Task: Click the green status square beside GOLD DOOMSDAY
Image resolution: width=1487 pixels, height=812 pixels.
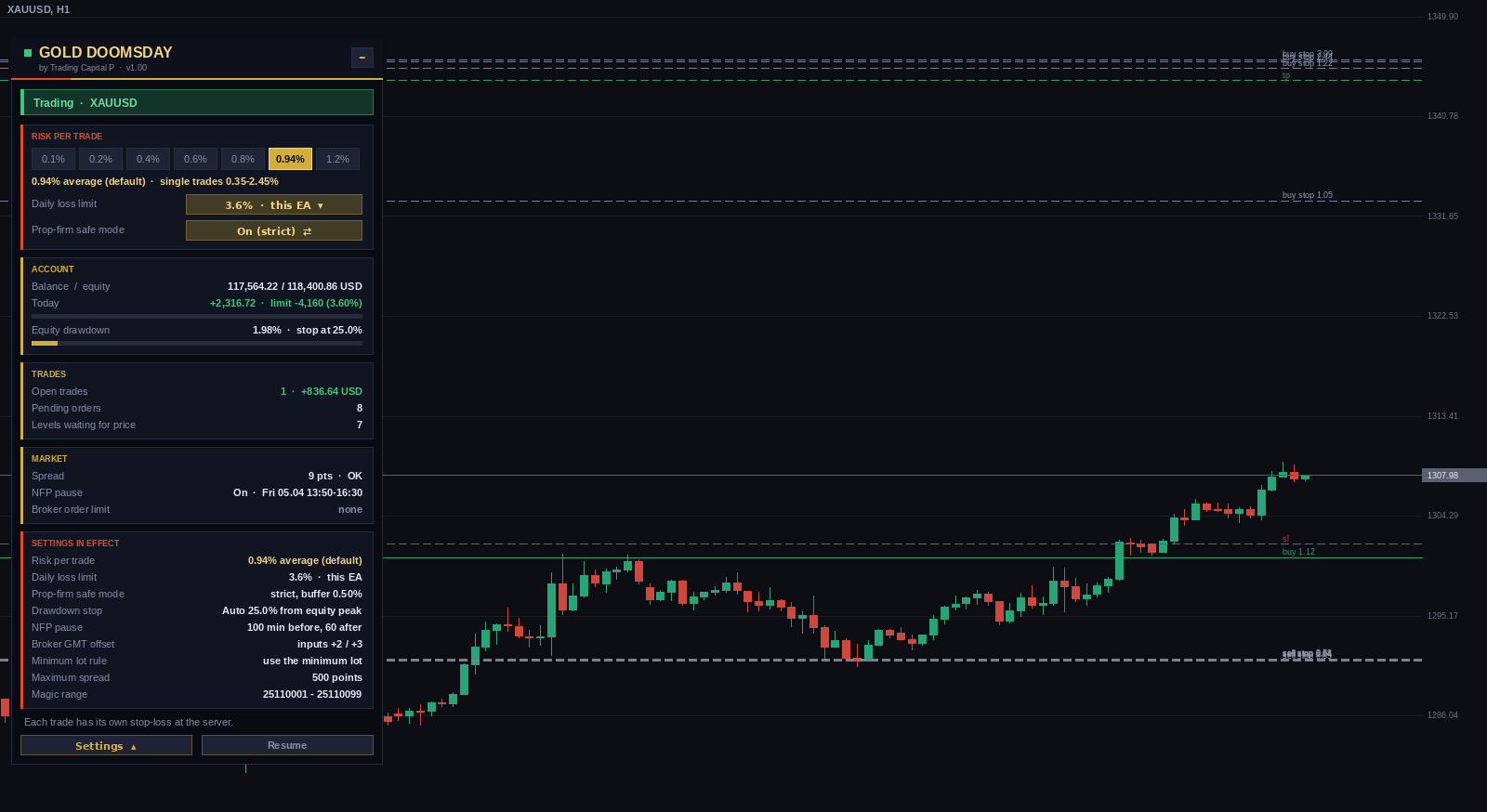Action: 28,53
